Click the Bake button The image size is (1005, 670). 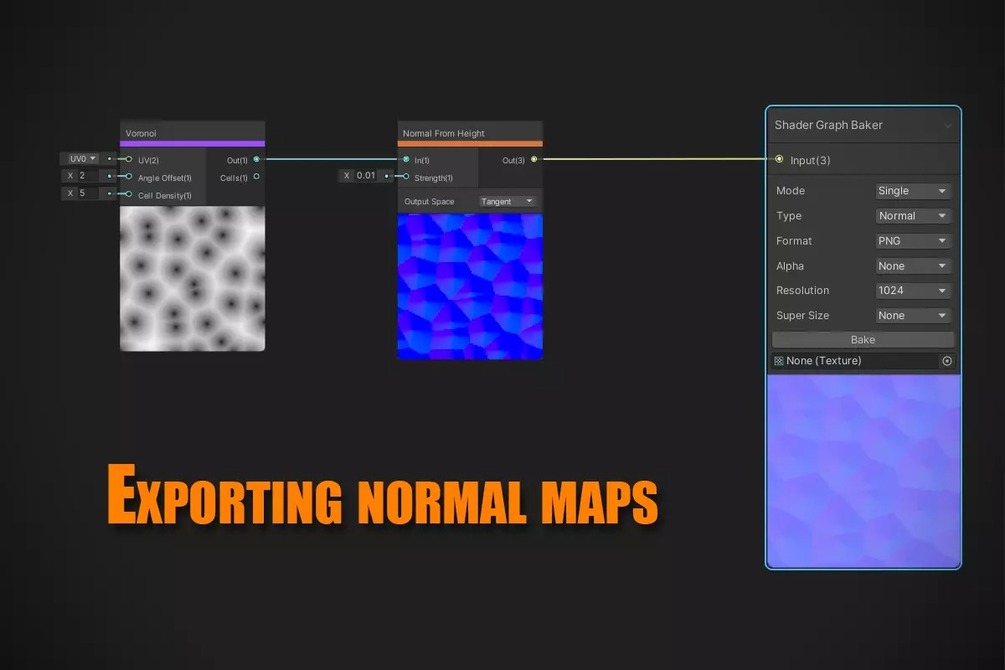863,340
